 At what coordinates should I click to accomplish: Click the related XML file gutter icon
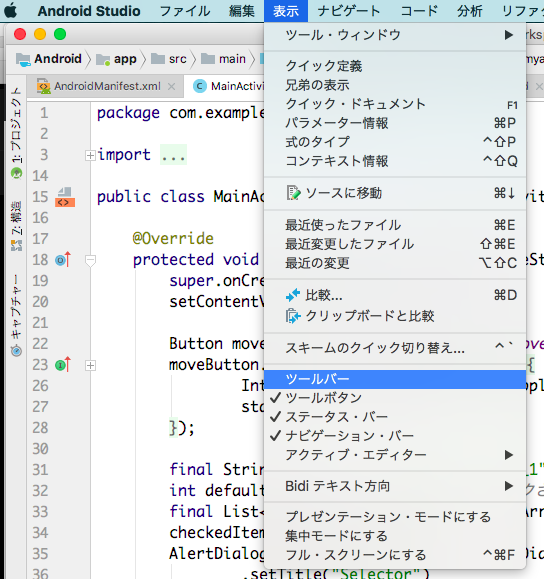click(x=65, y=197)
